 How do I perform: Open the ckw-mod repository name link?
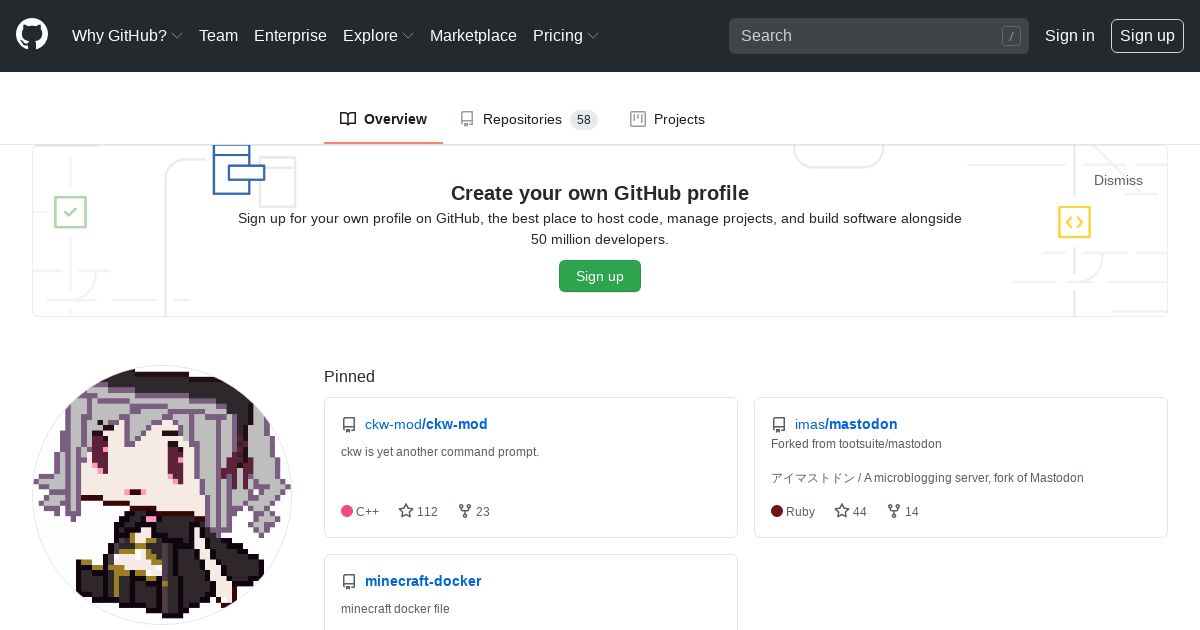point(457,424)
